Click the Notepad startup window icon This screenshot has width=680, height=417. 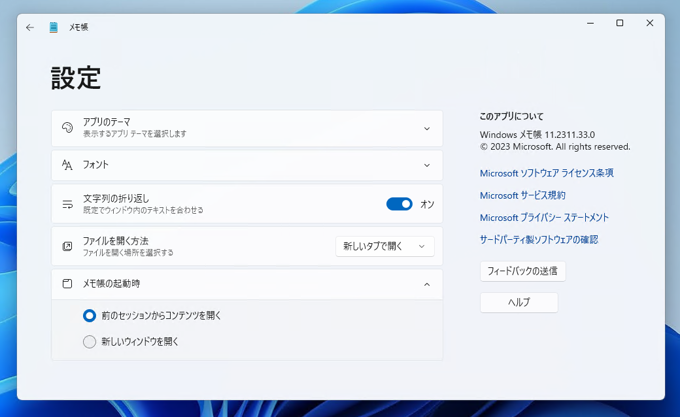pos(67,284)
